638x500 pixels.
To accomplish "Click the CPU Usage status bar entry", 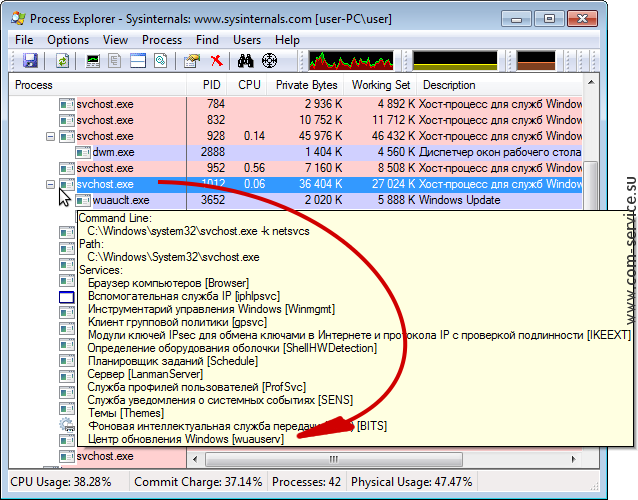I will 61,482.
